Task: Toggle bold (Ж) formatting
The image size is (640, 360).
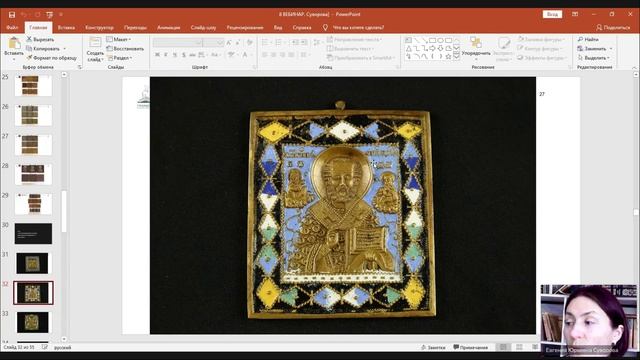Action: [157, 55]
